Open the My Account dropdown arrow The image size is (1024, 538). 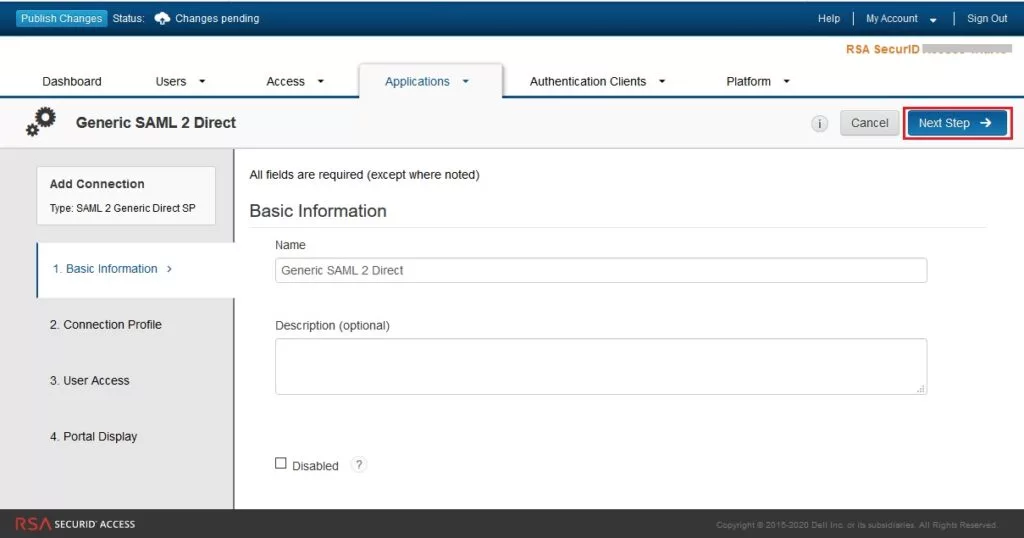933,20
